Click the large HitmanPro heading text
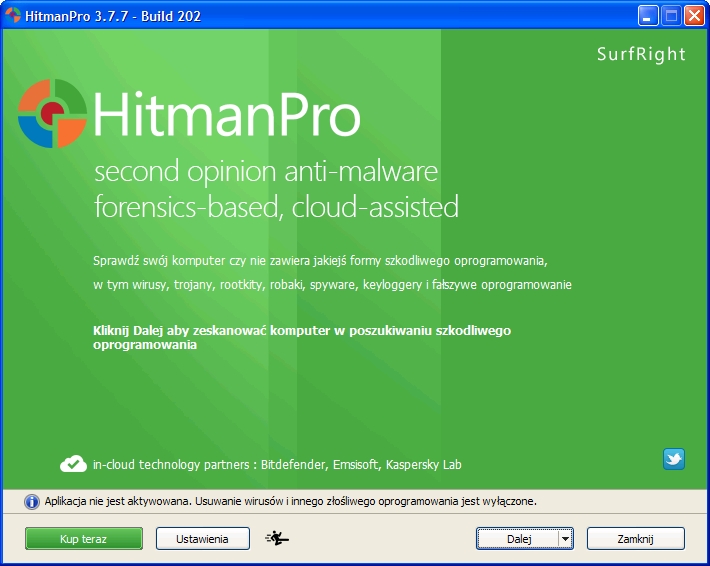This screenshot has height=566, width=710. 227,115
